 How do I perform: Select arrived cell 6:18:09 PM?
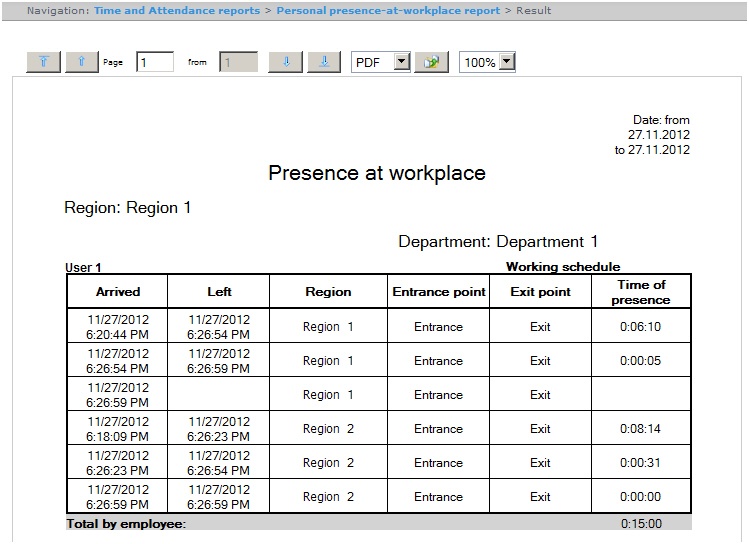[x=118, y=429]
